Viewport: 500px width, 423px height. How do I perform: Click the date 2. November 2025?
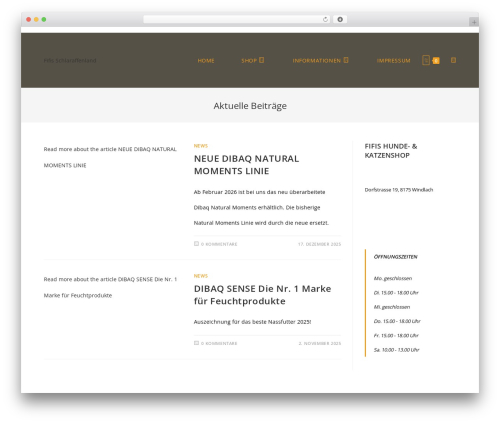(x=320, y=343)
